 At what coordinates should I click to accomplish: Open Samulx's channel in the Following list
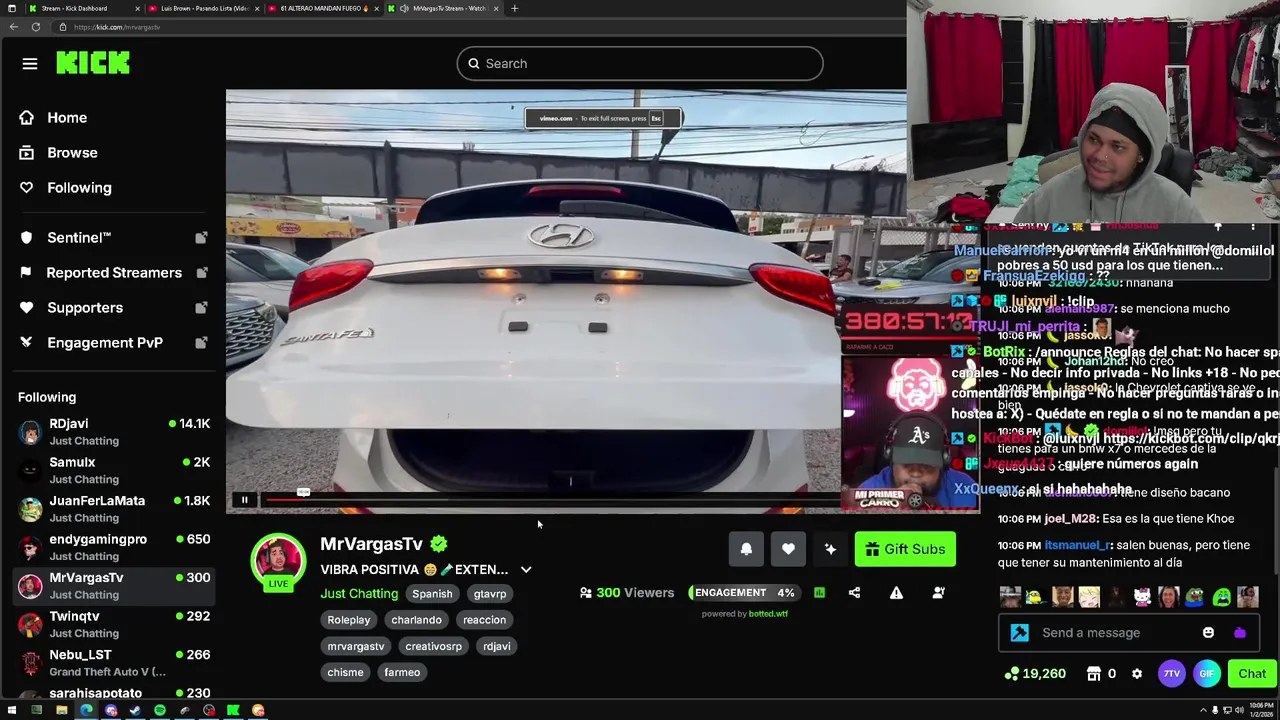point(113,470)
